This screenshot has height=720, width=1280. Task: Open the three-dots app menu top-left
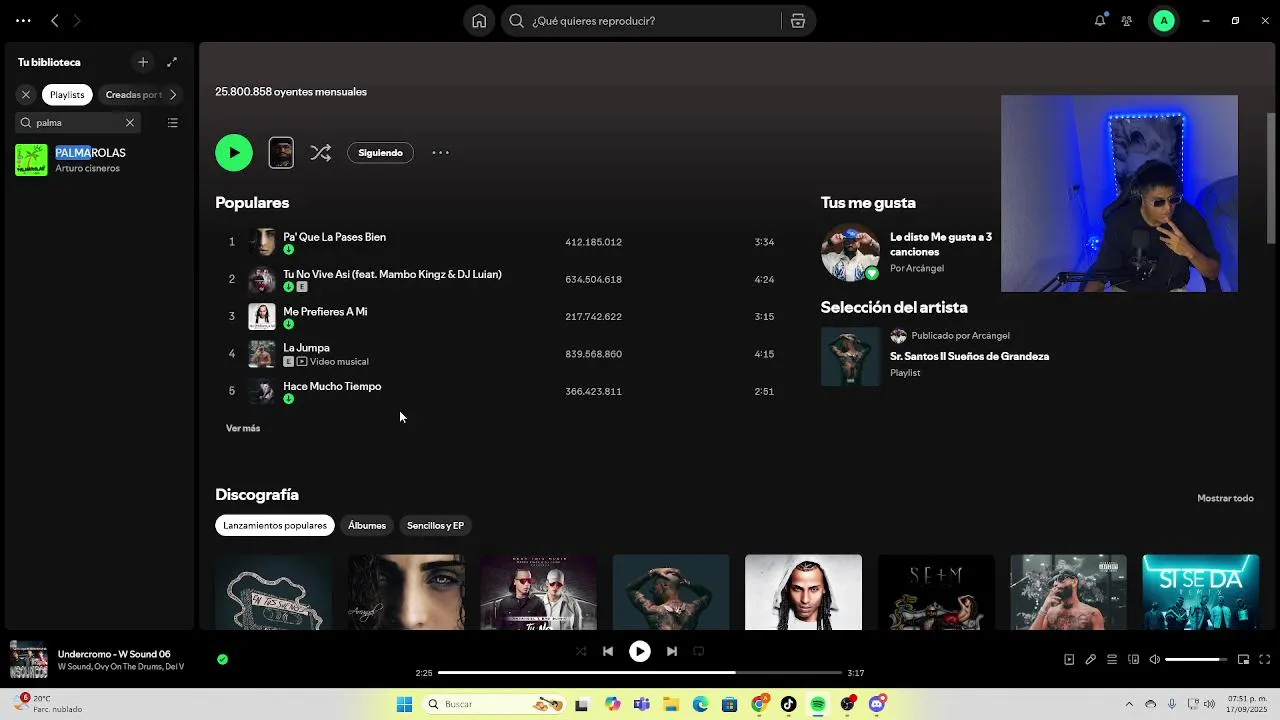(23, 20)
